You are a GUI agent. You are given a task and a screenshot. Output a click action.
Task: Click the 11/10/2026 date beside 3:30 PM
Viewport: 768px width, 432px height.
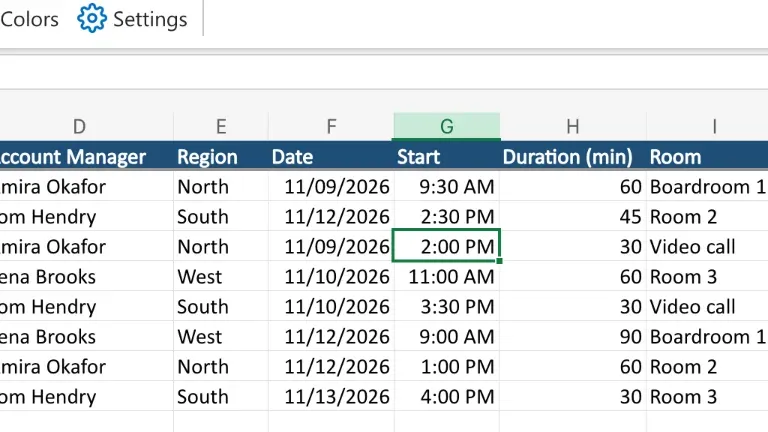[x=331, y=307]
